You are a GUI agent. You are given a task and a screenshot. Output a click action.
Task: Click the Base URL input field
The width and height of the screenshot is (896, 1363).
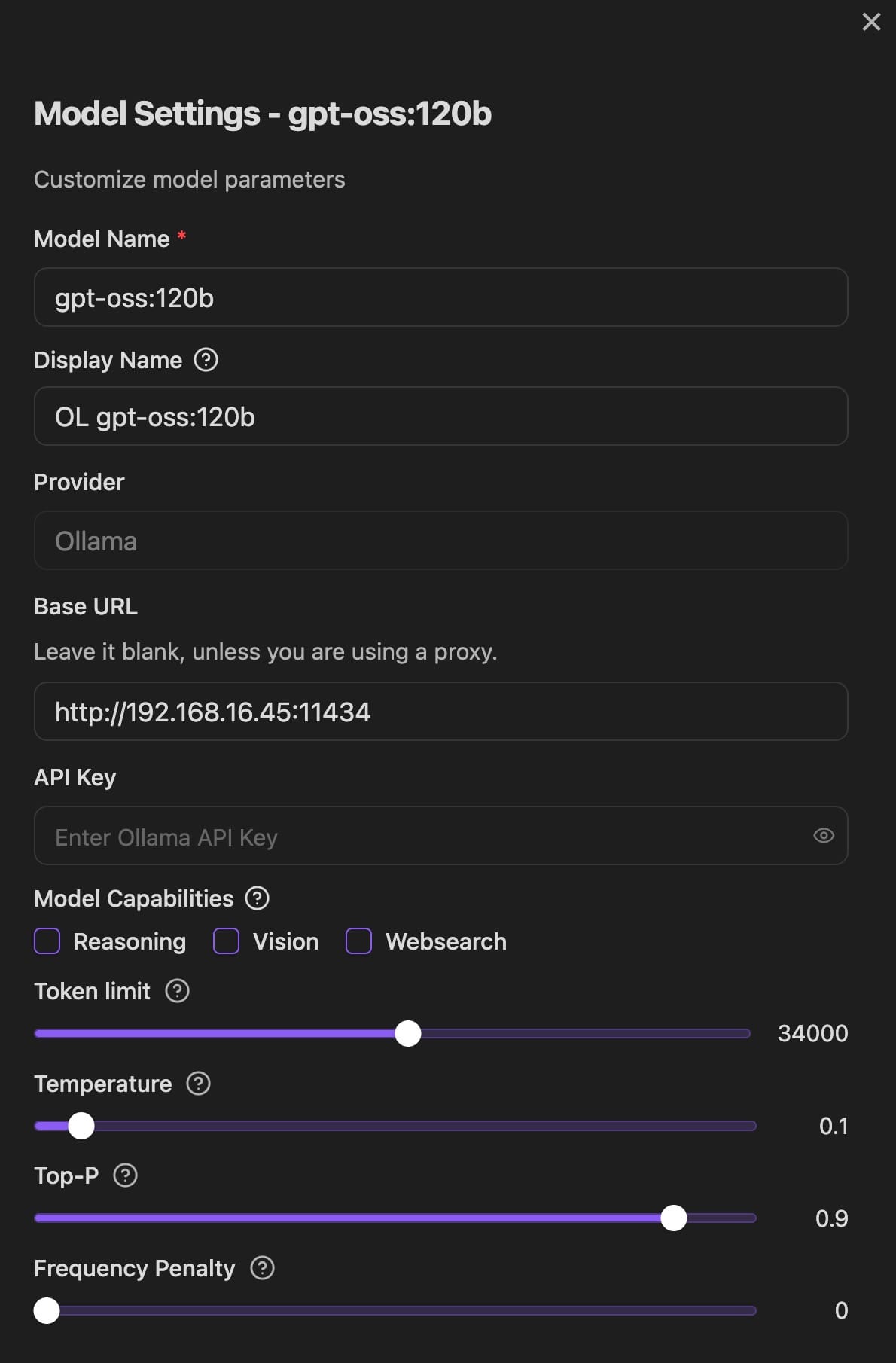tap(441, 712)
